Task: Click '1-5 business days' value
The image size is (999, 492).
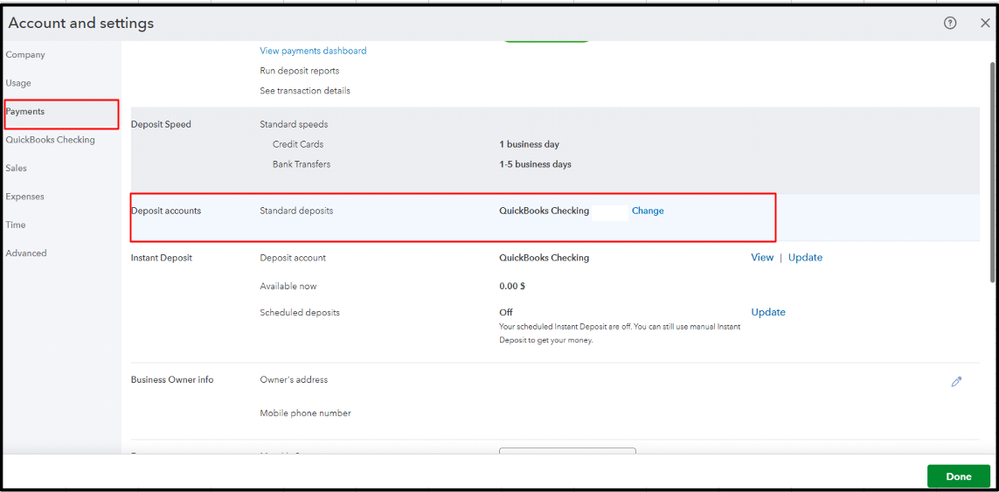Action: (535, 164)
